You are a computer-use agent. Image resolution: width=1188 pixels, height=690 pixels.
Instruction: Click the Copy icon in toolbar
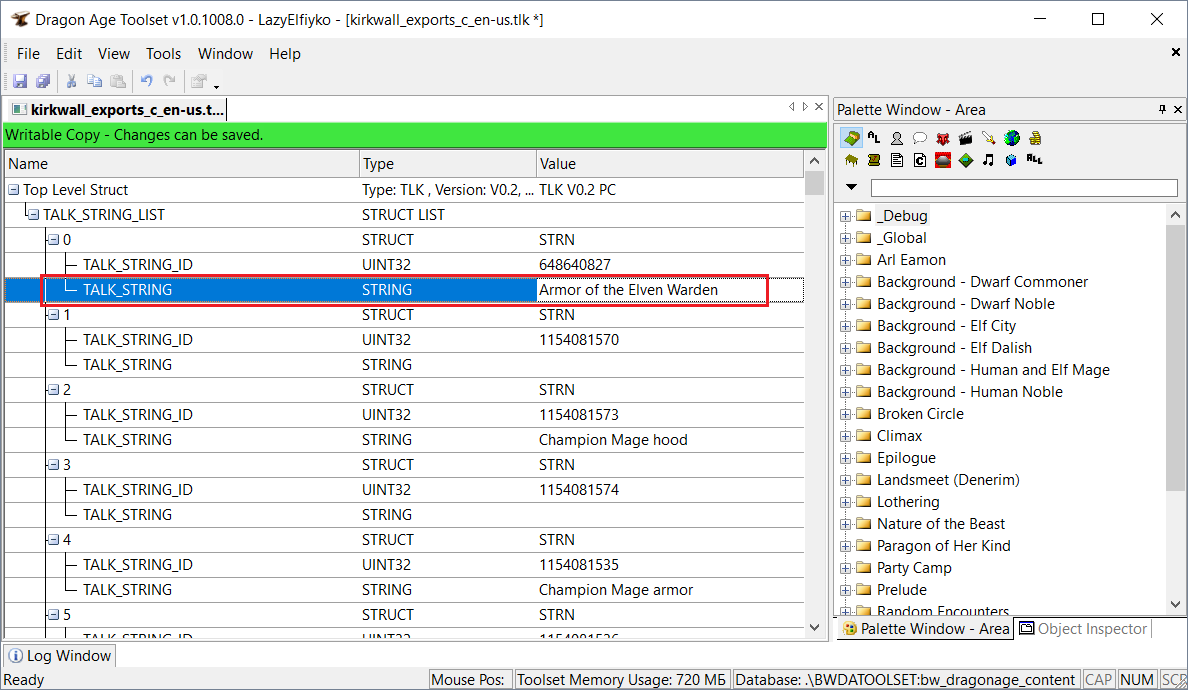(95, 81)
